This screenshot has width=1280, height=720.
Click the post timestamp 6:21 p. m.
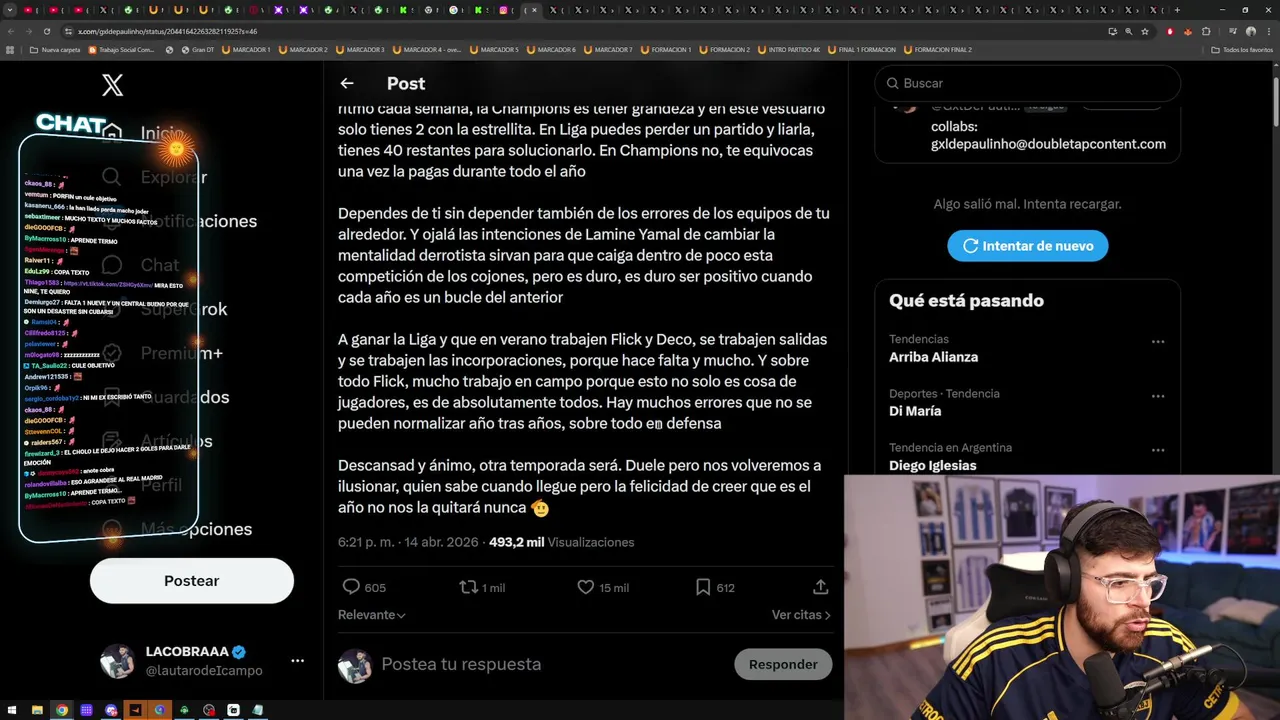click(x=365, y=542)
